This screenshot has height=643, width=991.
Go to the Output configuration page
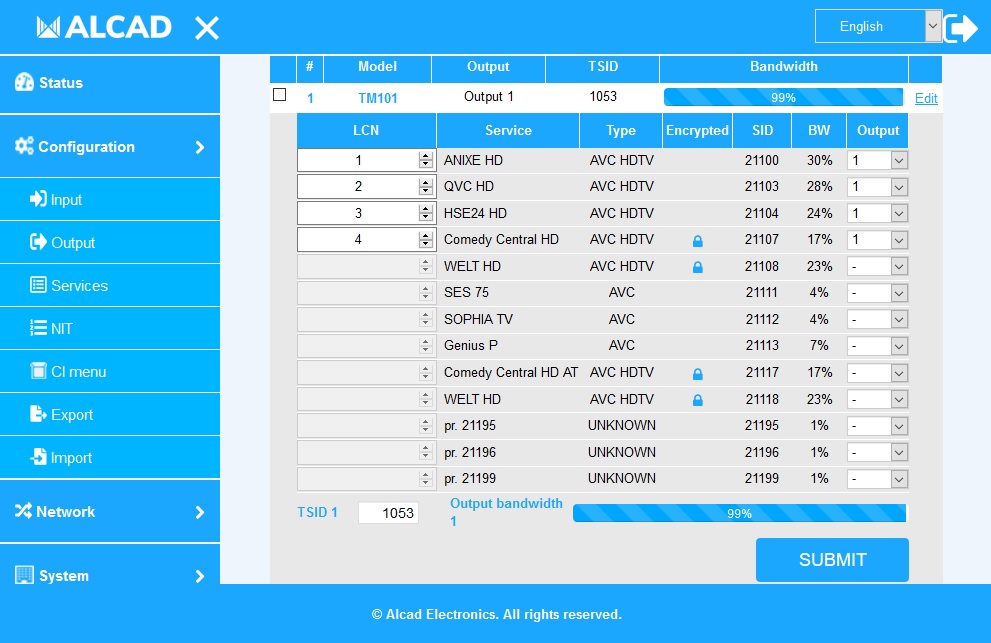click(110, 243)
